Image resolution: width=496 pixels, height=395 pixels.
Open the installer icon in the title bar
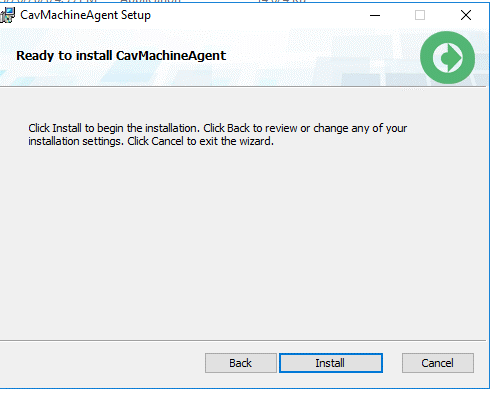coord(7,15)
